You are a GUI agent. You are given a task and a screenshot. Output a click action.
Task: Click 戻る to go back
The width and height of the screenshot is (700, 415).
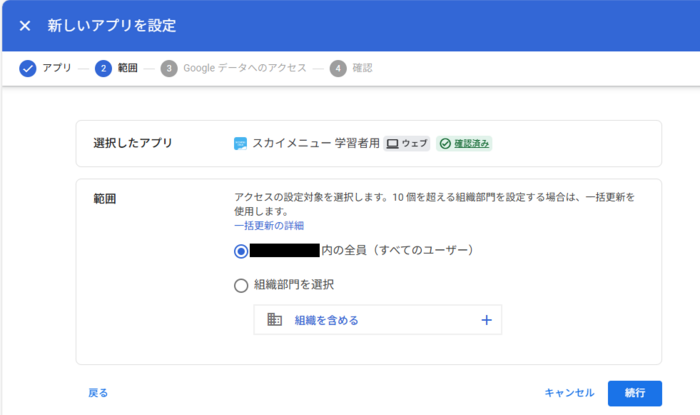pos(98,393)
